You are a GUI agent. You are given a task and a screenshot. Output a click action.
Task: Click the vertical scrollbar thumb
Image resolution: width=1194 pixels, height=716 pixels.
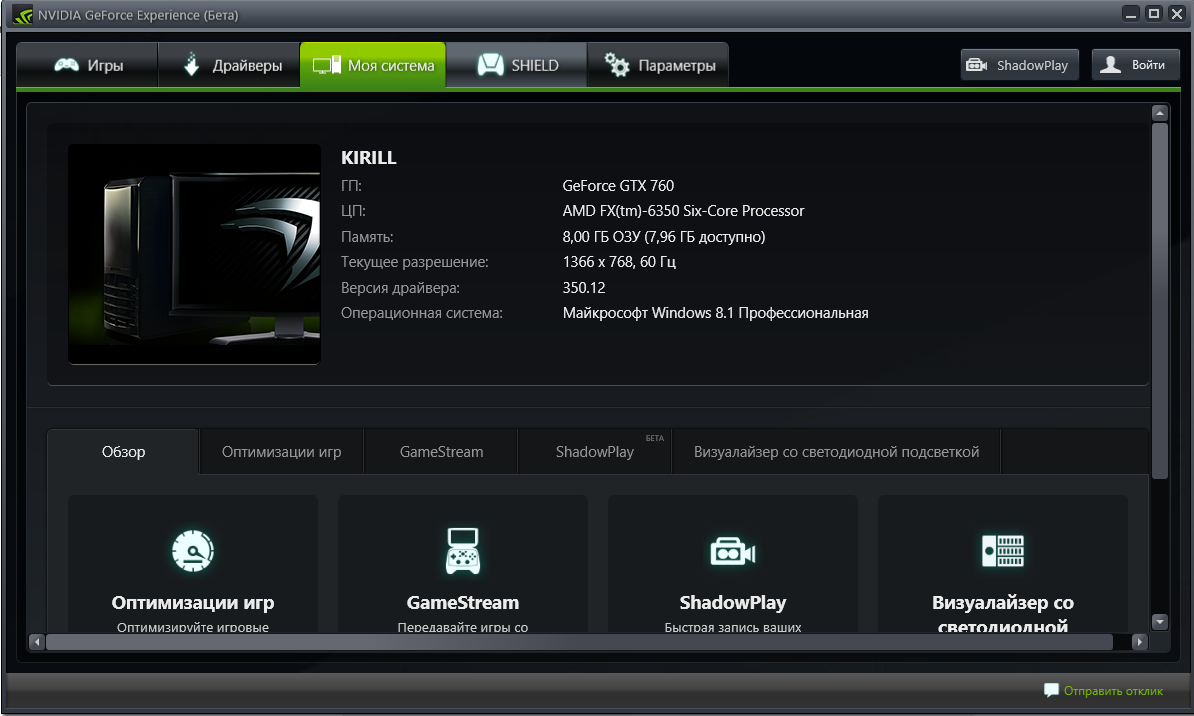click(x=1160, y=301)
